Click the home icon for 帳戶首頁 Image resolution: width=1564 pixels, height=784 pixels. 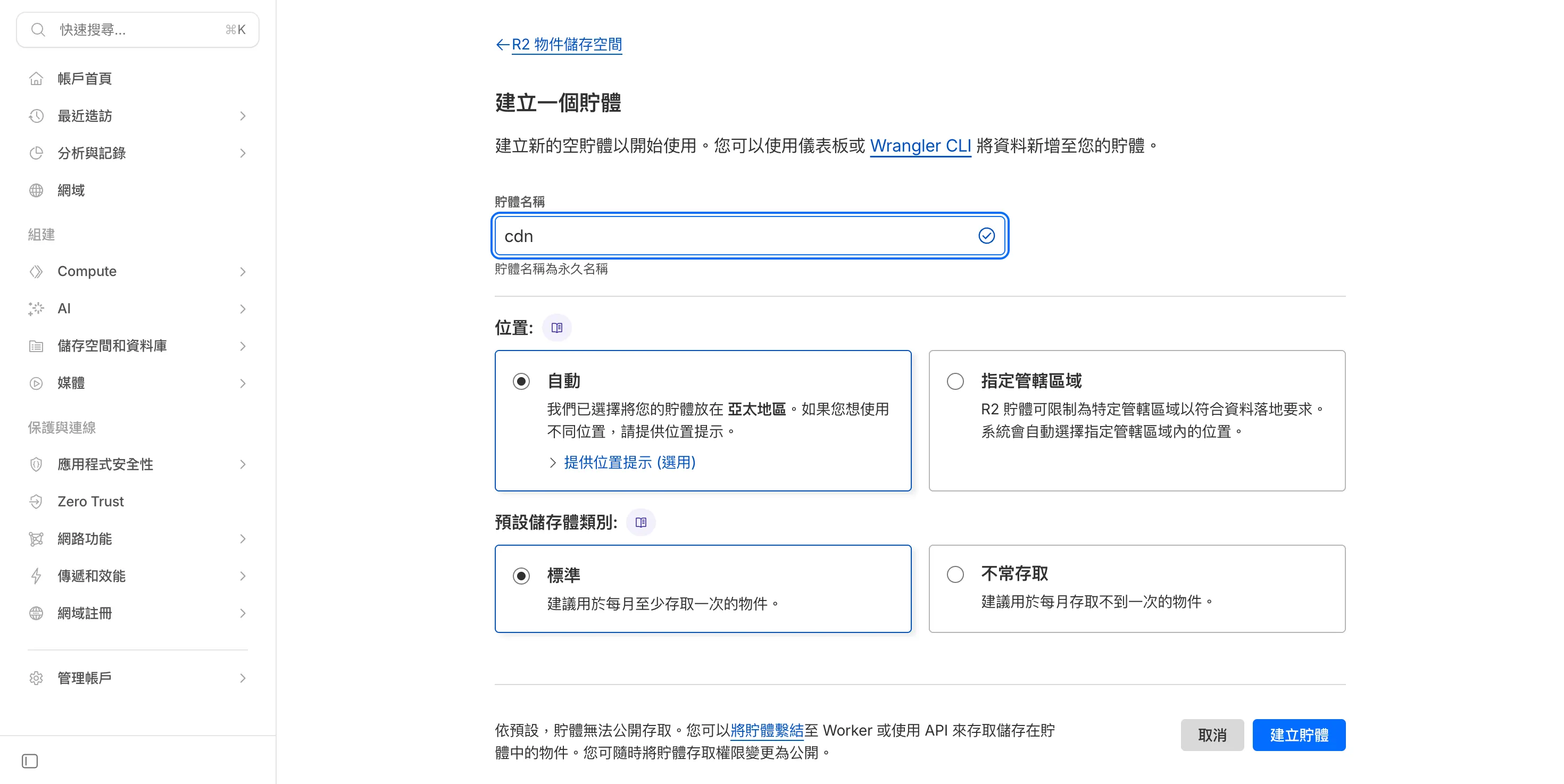(36, 79)
